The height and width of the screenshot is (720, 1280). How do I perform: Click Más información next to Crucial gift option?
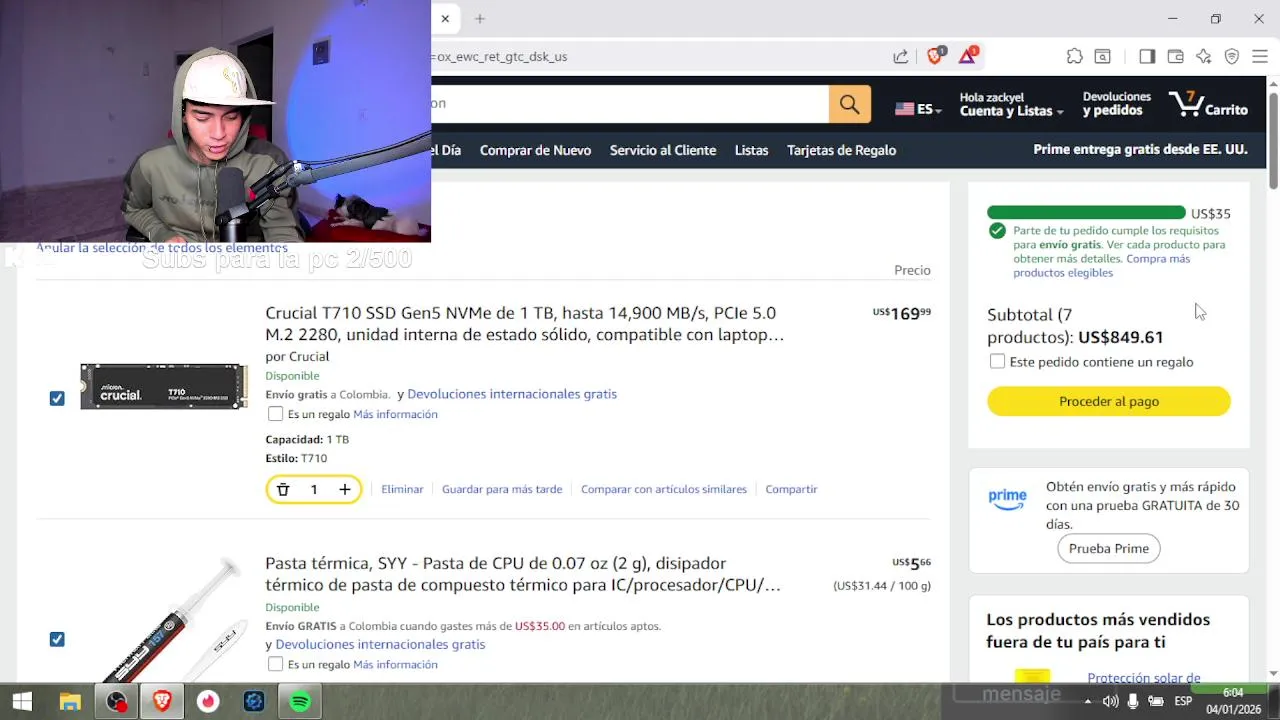pos(395,414)
